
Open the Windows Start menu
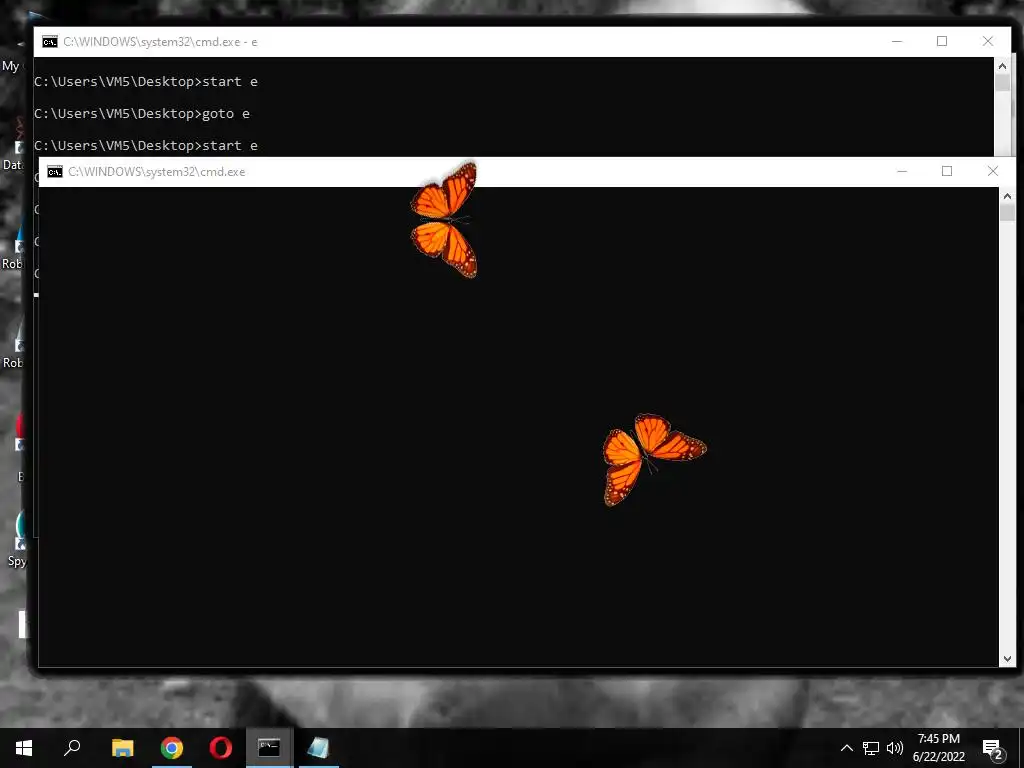point(24,748)
